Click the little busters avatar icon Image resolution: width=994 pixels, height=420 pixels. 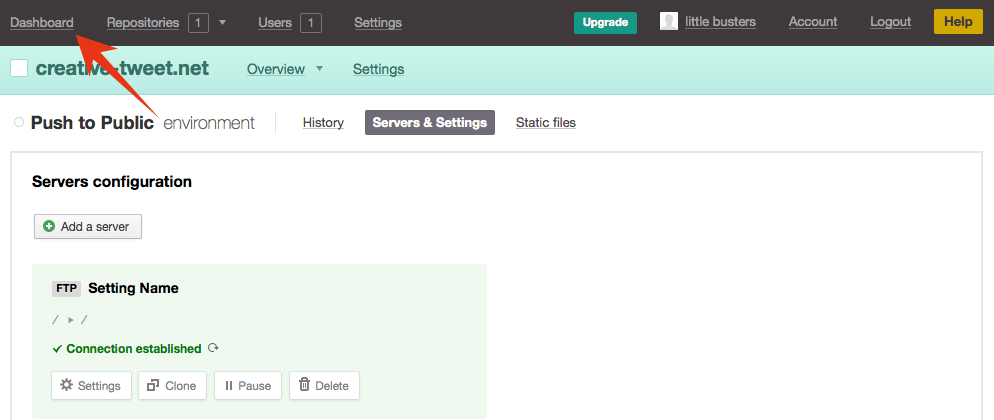pyautogui.click(x=669, y=22)
